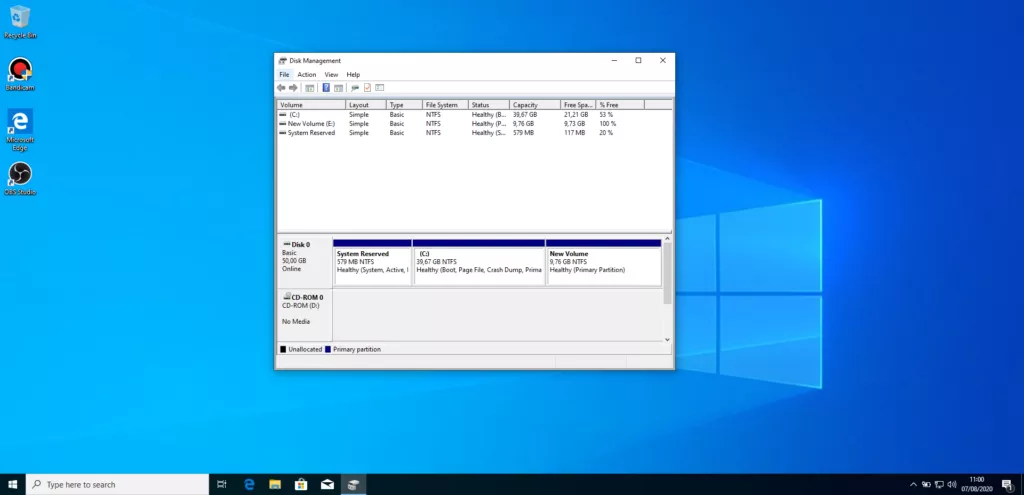1024x495 pixels.
Task: Click the Show/Hide Console Tree icon
Action: (x=310, y=88)
